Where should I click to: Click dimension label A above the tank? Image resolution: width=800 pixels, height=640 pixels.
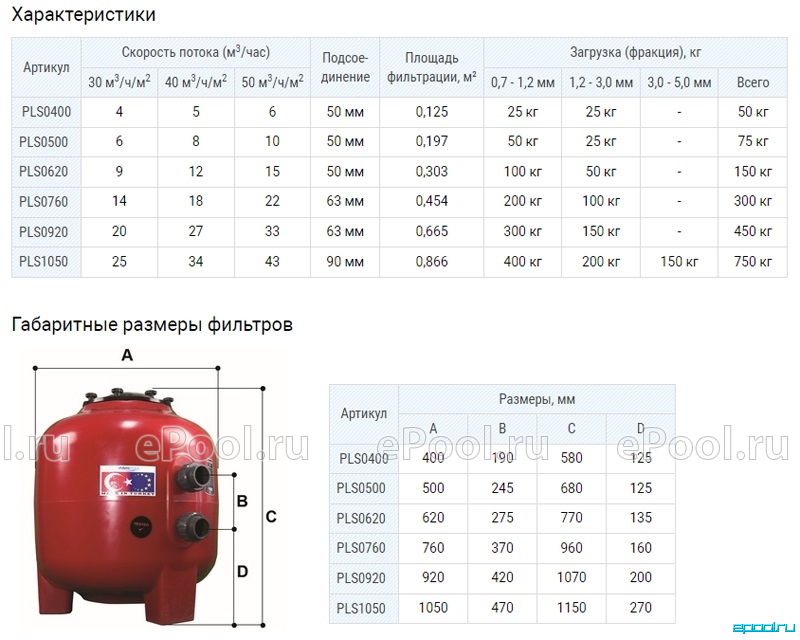pos(127,355)
